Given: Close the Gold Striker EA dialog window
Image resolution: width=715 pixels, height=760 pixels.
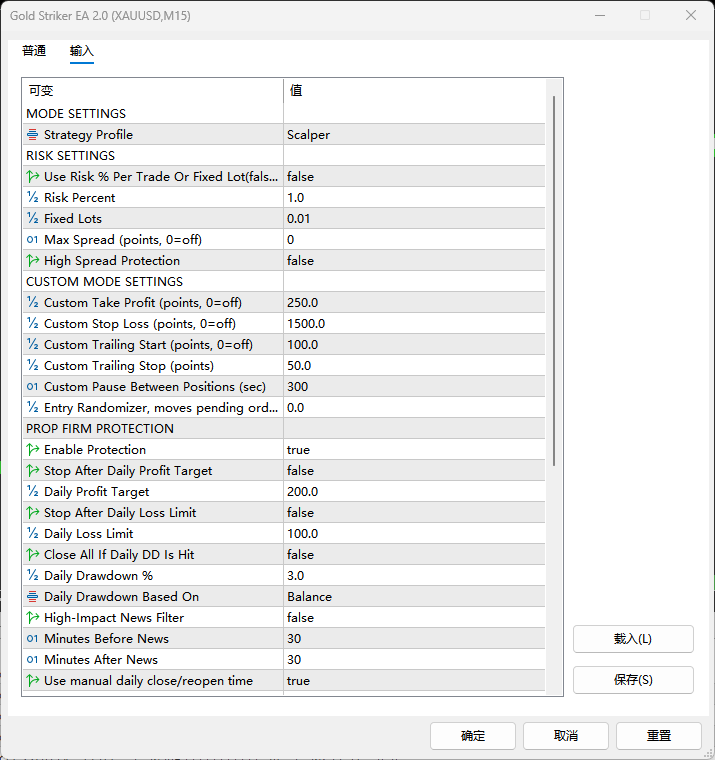Looking at the screenshot, I should pyautogui.click(x=691, y=16).
